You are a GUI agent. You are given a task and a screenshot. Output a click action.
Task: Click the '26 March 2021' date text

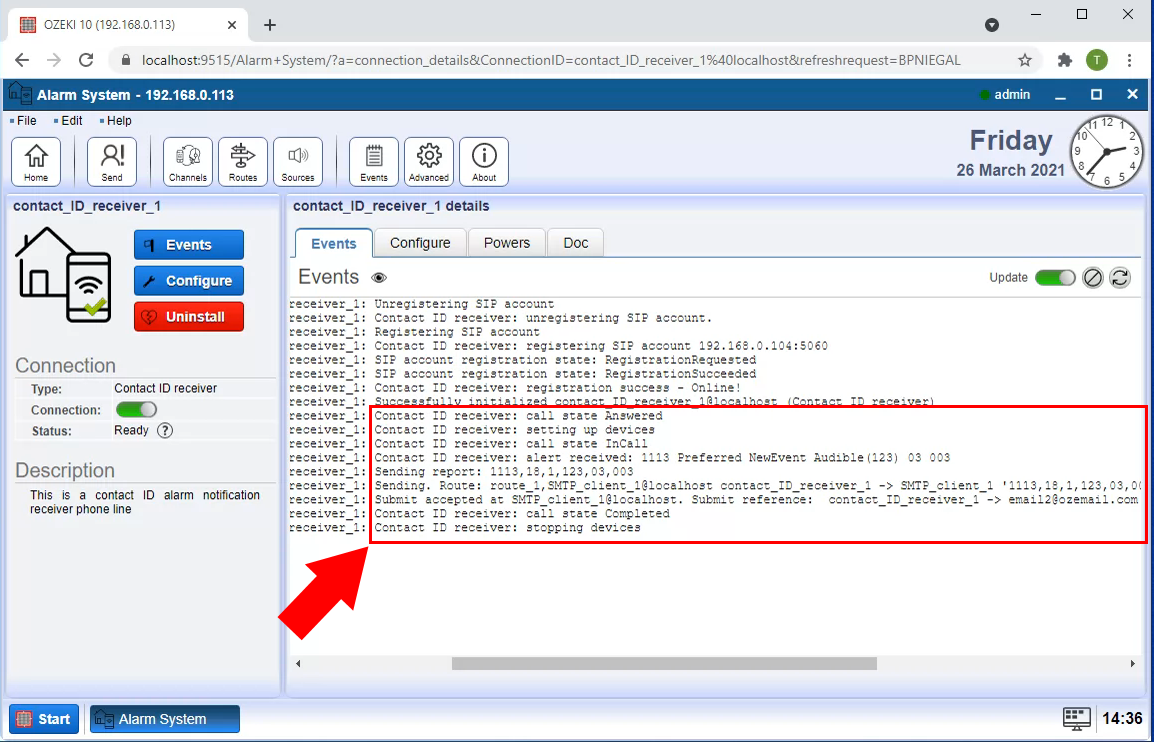pos(1010,170)
